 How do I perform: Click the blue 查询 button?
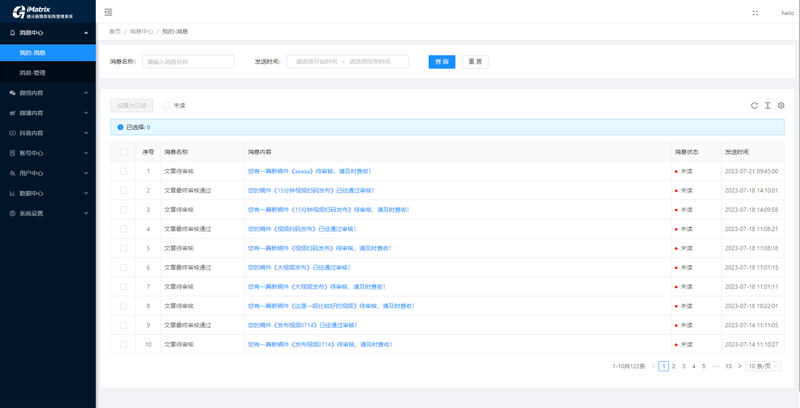coord(442,62)
